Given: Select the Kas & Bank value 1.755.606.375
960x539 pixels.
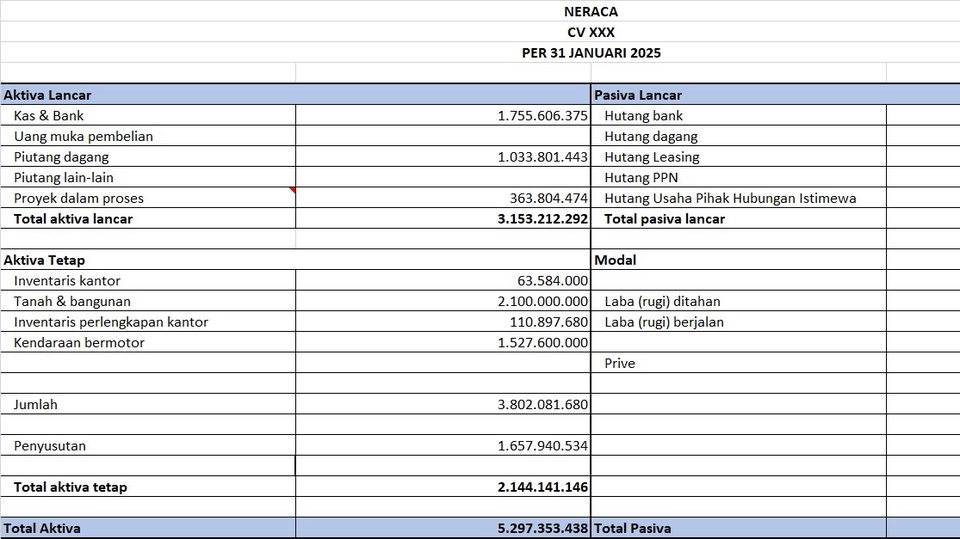Looking at the screenshot, I should tap(543, 116).
